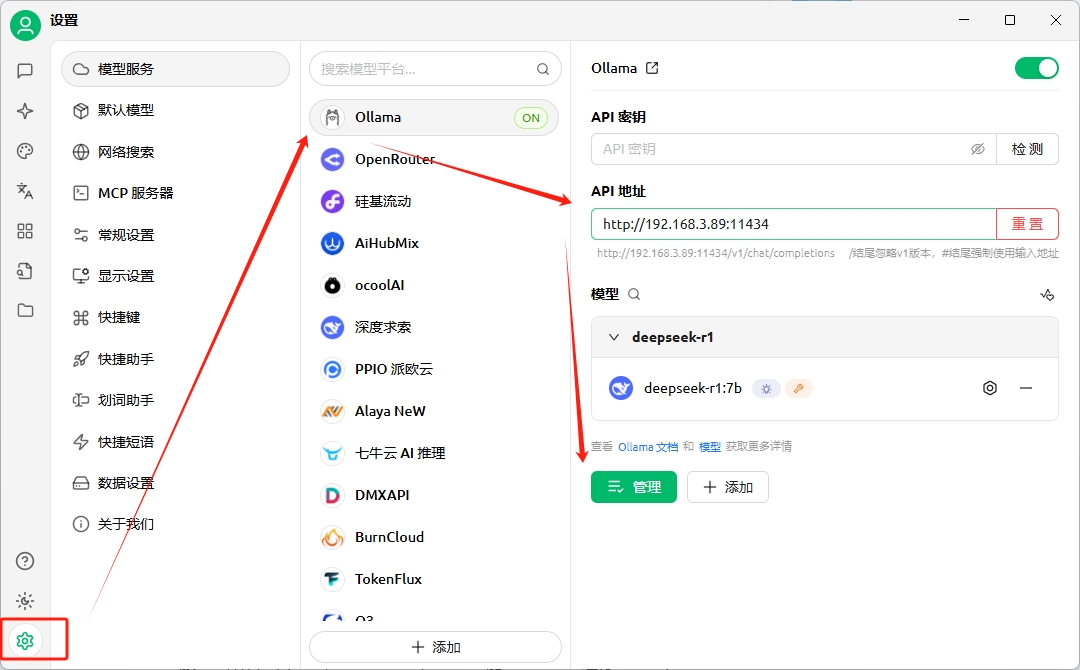Collapse the deepseek-r1 model group

[614, 337]
